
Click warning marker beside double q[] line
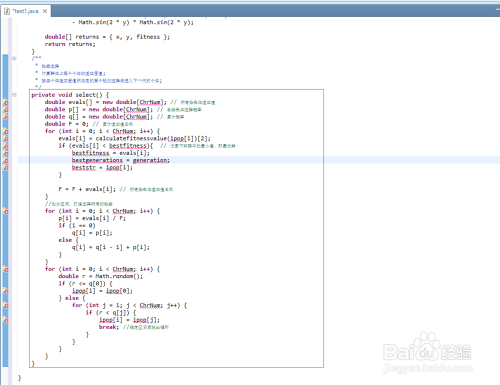click(x=6, y=117)
